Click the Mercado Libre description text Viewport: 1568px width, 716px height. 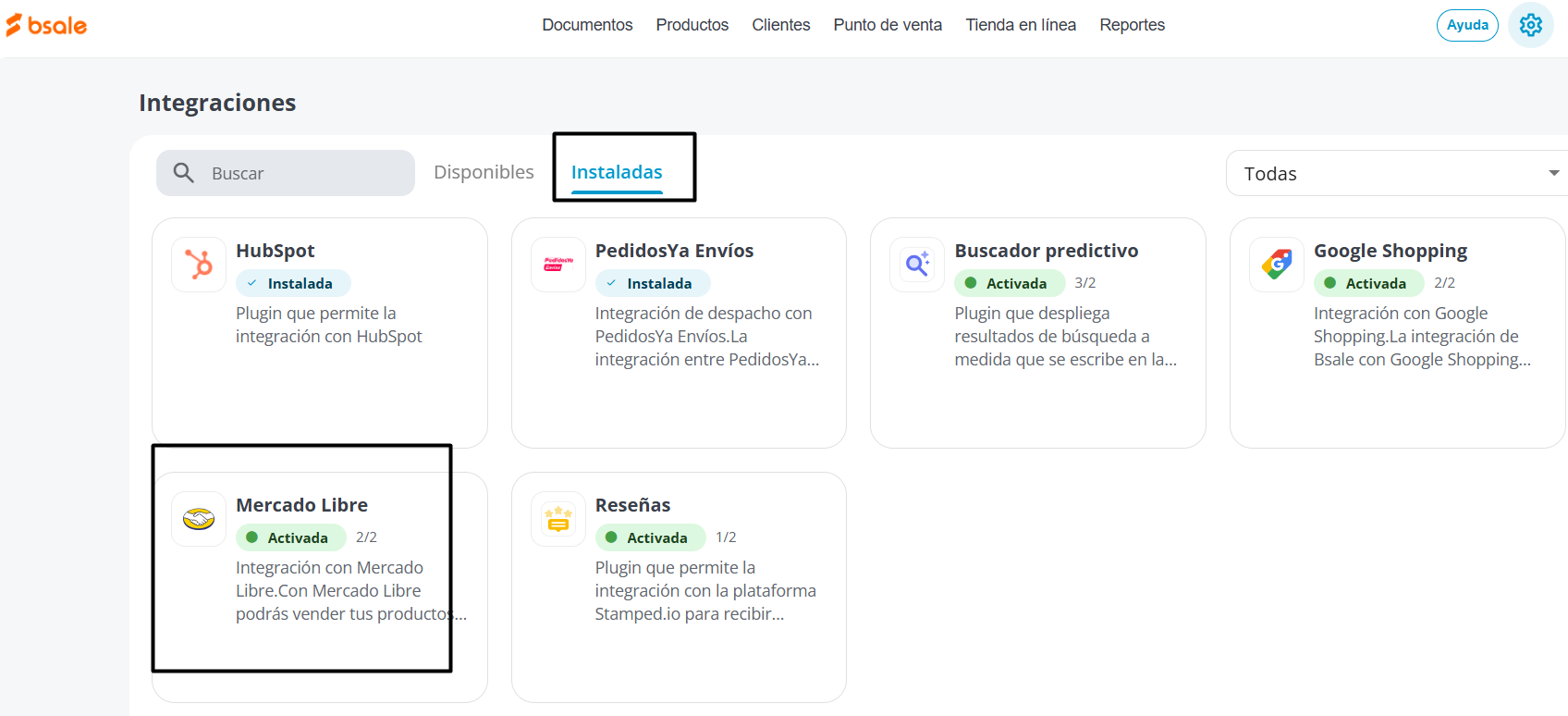(351, 591)
